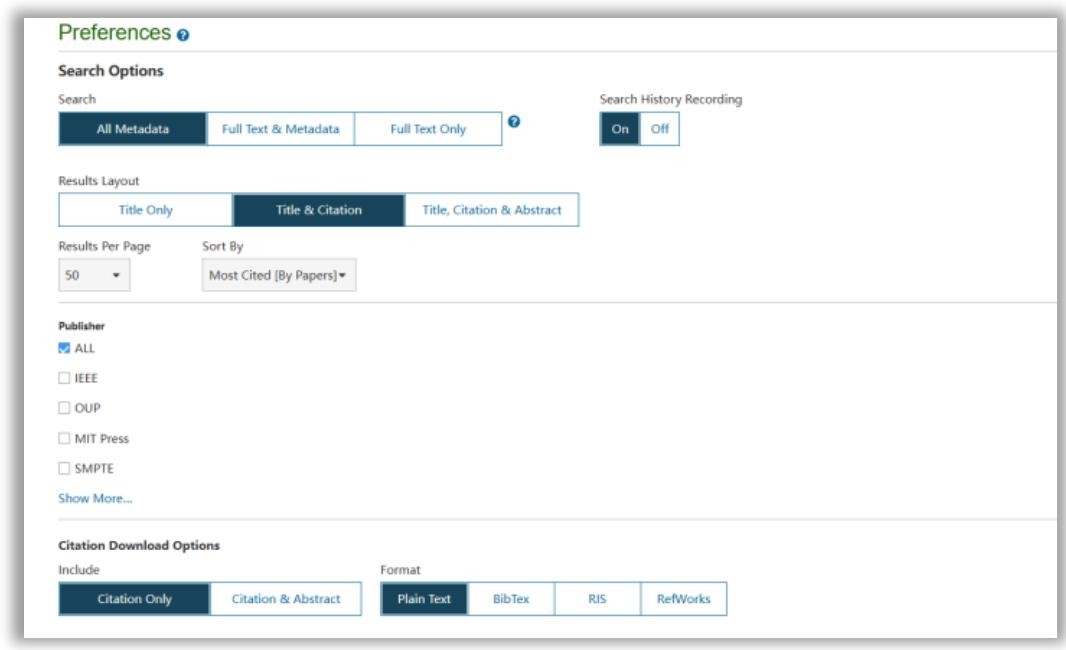
Task: Select Citation & Abstract include option
Action: 286,599
